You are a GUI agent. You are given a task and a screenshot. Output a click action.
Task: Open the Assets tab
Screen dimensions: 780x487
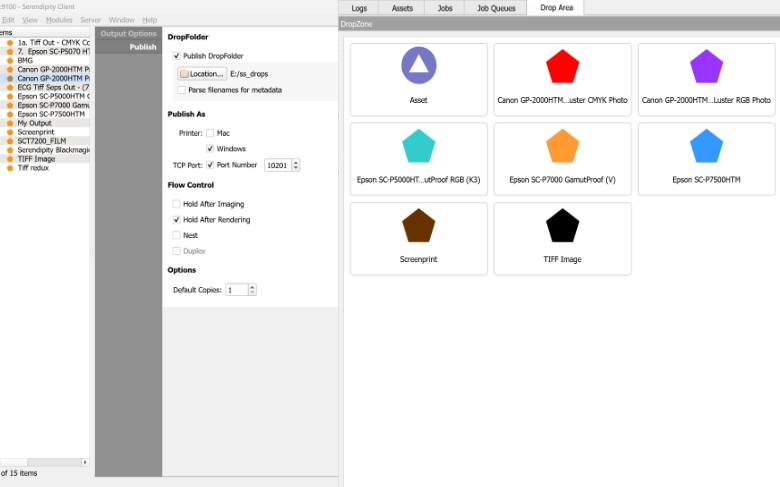pos(402,8)
